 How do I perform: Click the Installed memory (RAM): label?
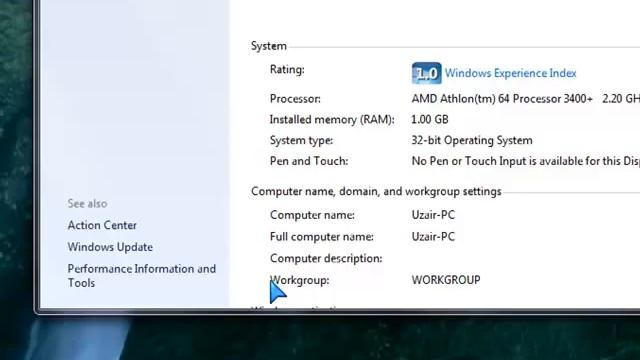[332, 120]
